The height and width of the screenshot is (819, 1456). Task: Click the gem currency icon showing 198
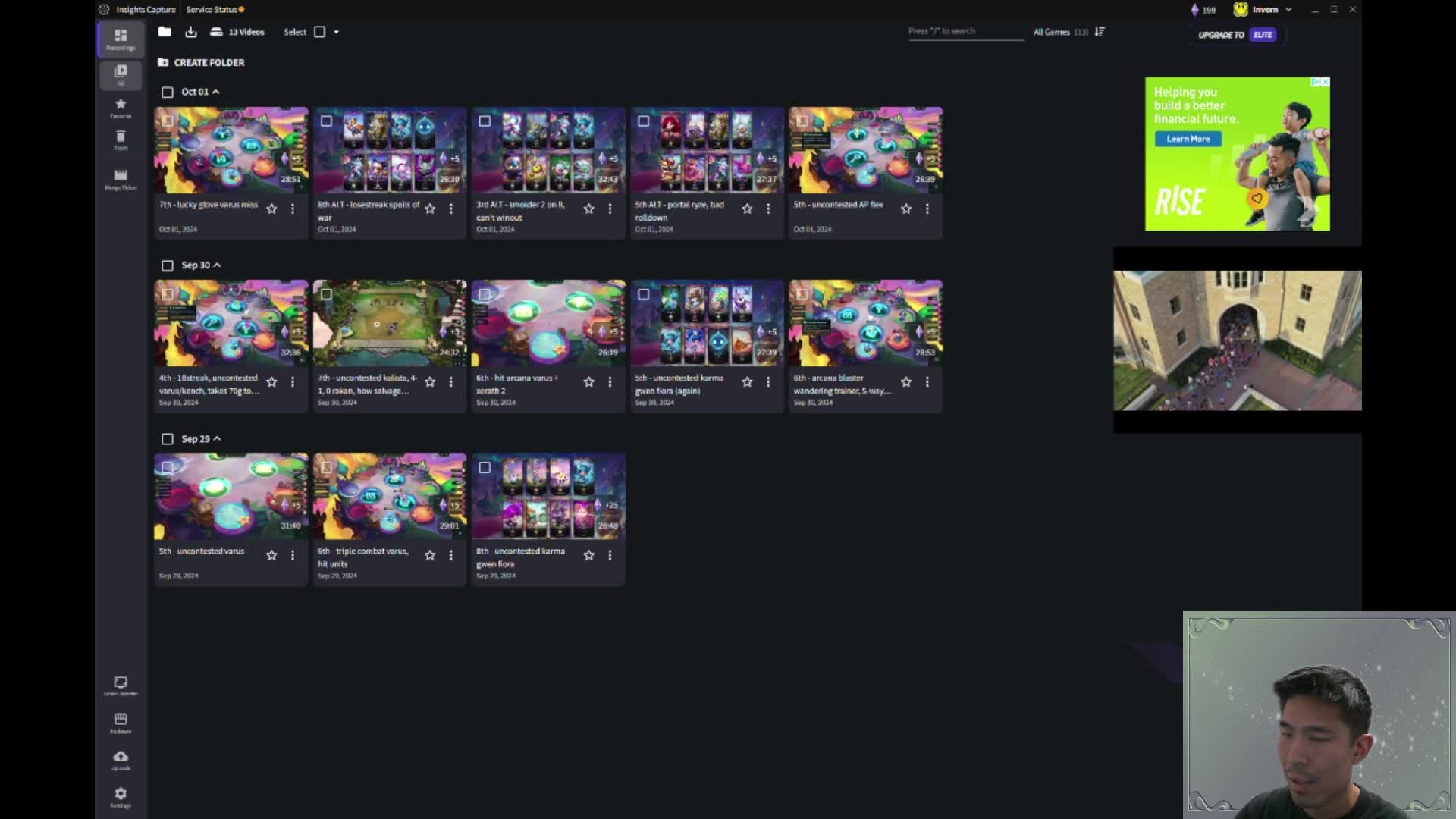pos(1195,10)
